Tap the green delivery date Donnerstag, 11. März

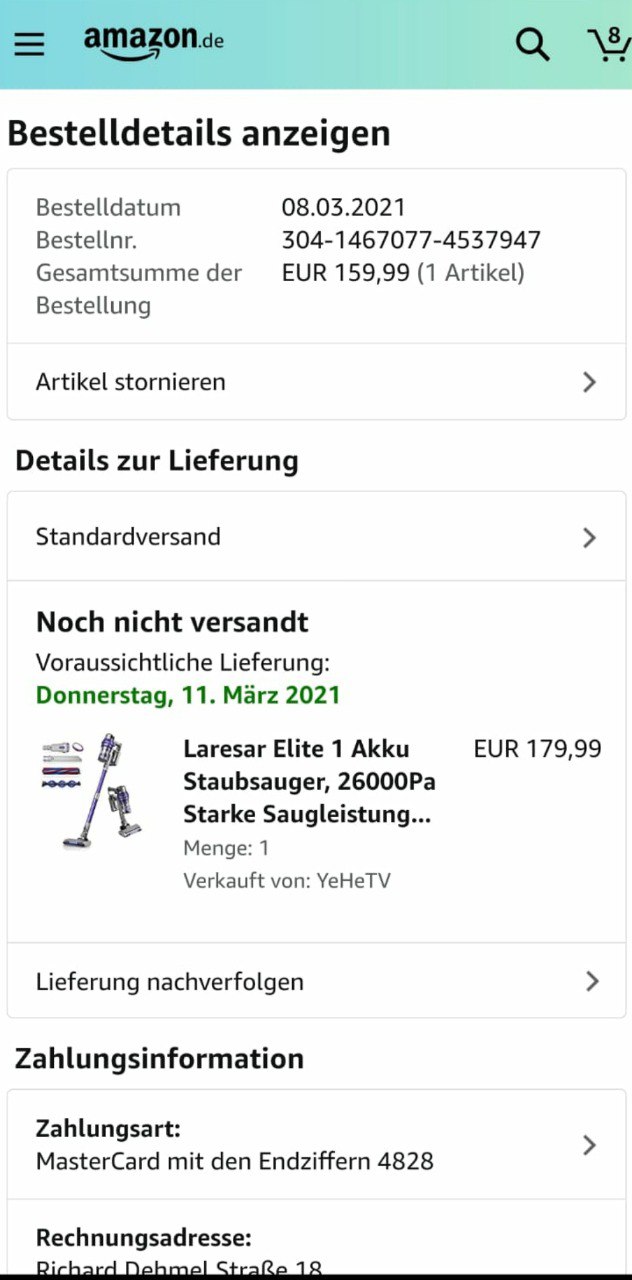tap(188, 695)
